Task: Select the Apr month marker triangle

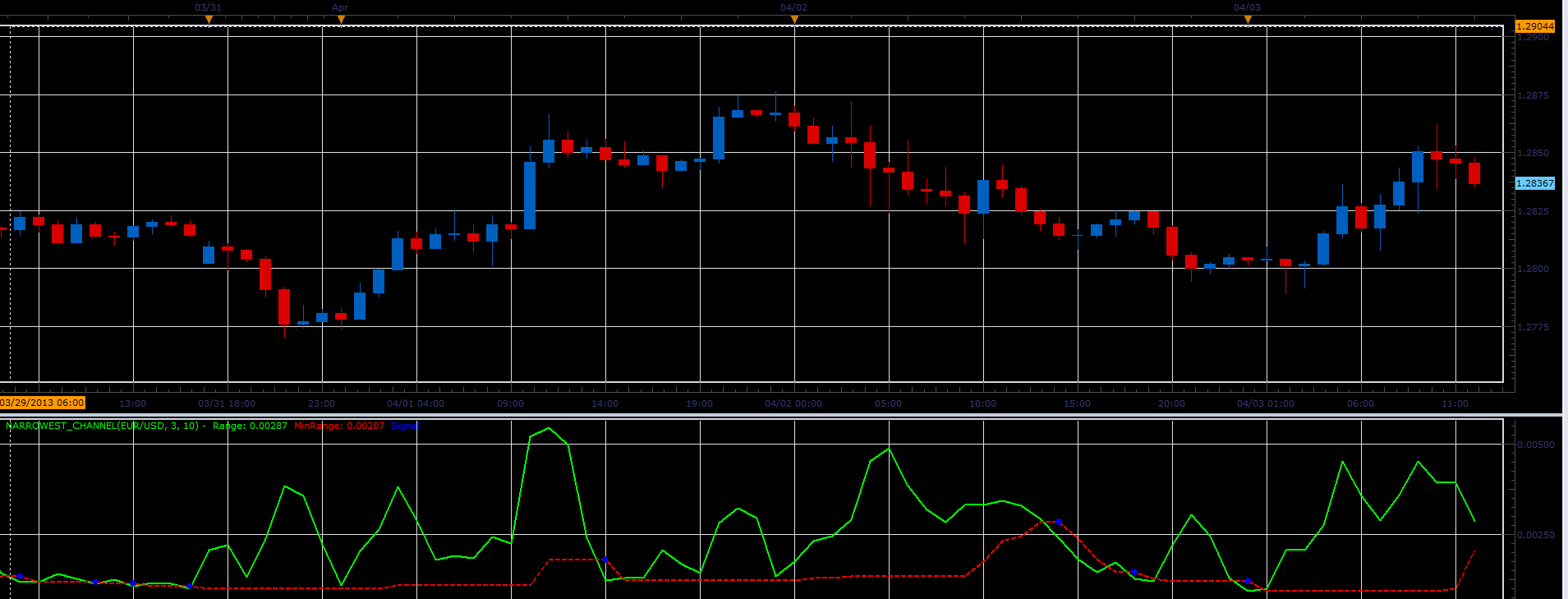Action: (341, 19)
